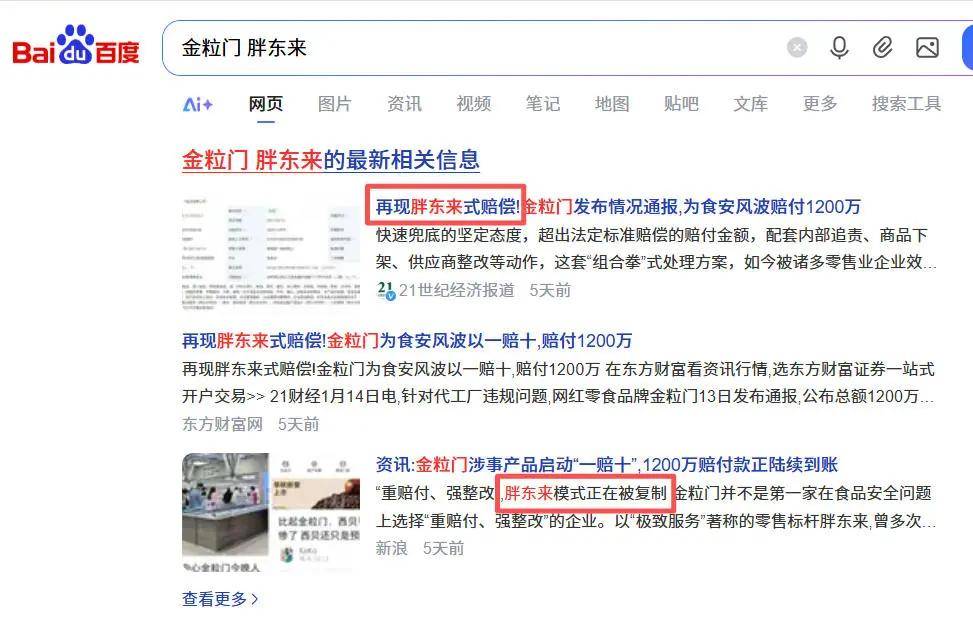
Task: Switch to the 资讯 tab
Action: coord(404,104)
